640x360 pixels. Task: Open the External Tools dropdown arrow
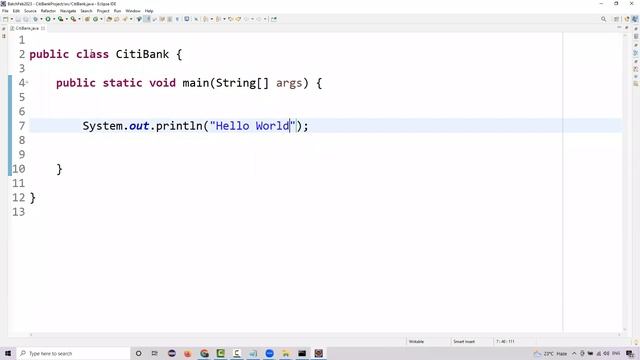[x=79, y=19]
